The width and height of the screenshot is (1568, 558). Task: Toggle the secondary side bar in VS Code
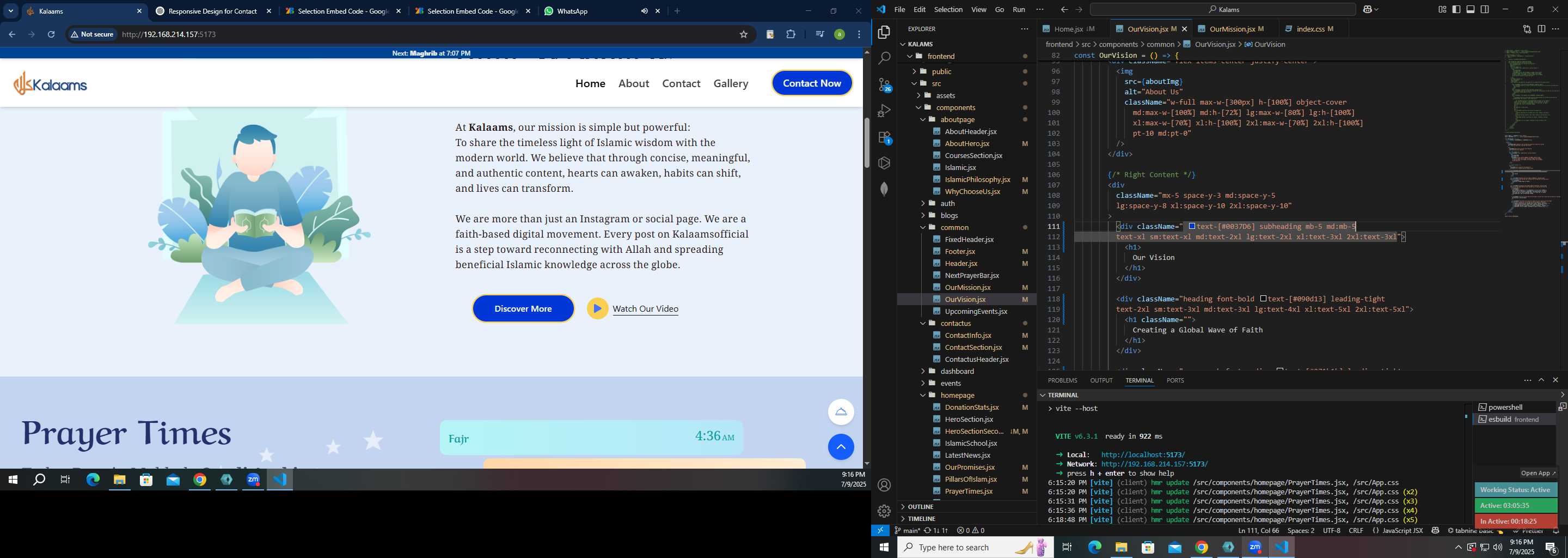click(x=1485, y=9)
